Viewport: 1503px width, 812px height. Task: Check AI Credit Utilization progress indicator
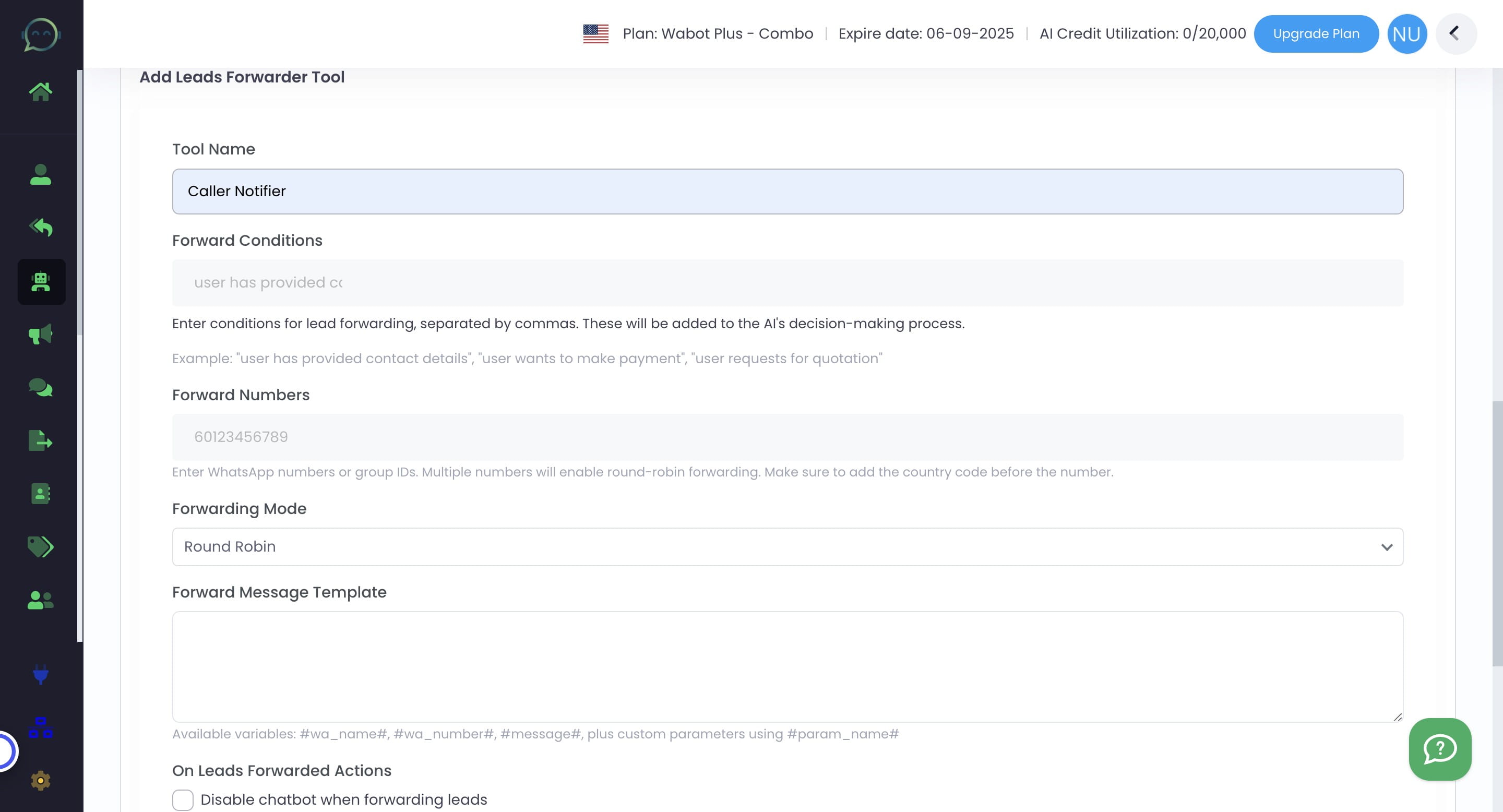tap(1143, 33)
